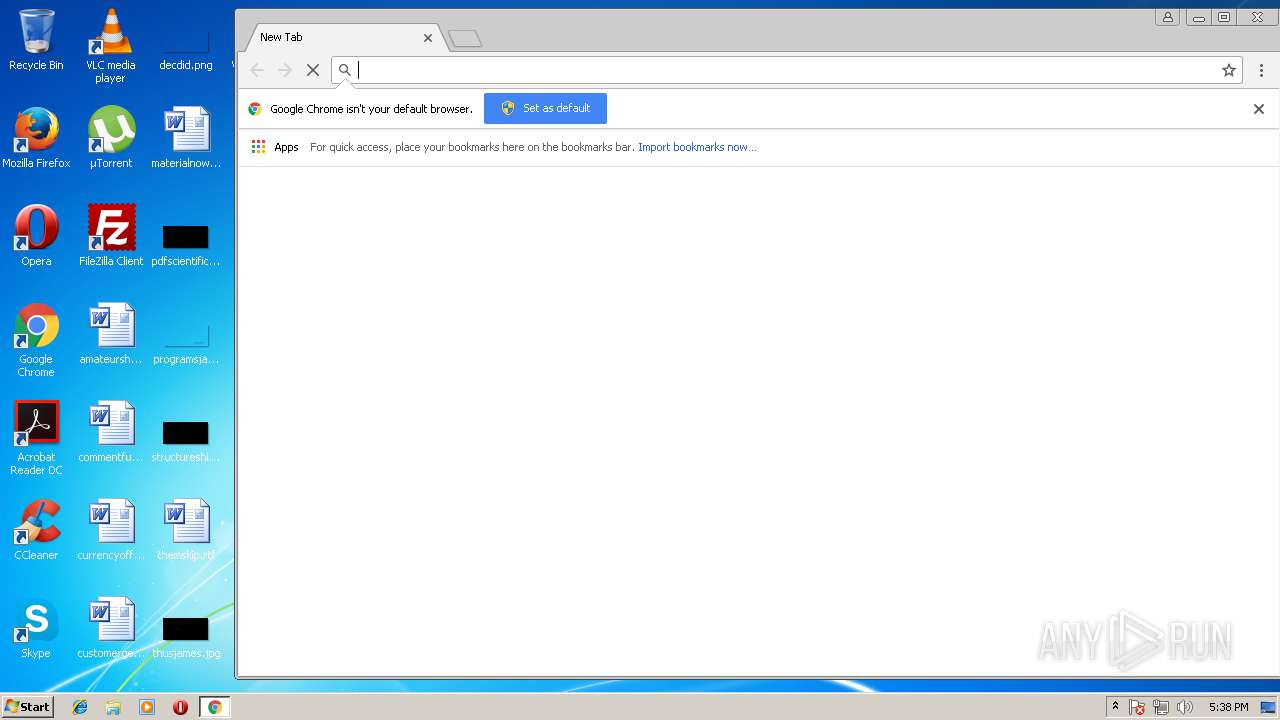Image resolution: width=1280 pixels, height=720 pixels.
Task: Open the Windows Start menu
Action: [28, 707]
